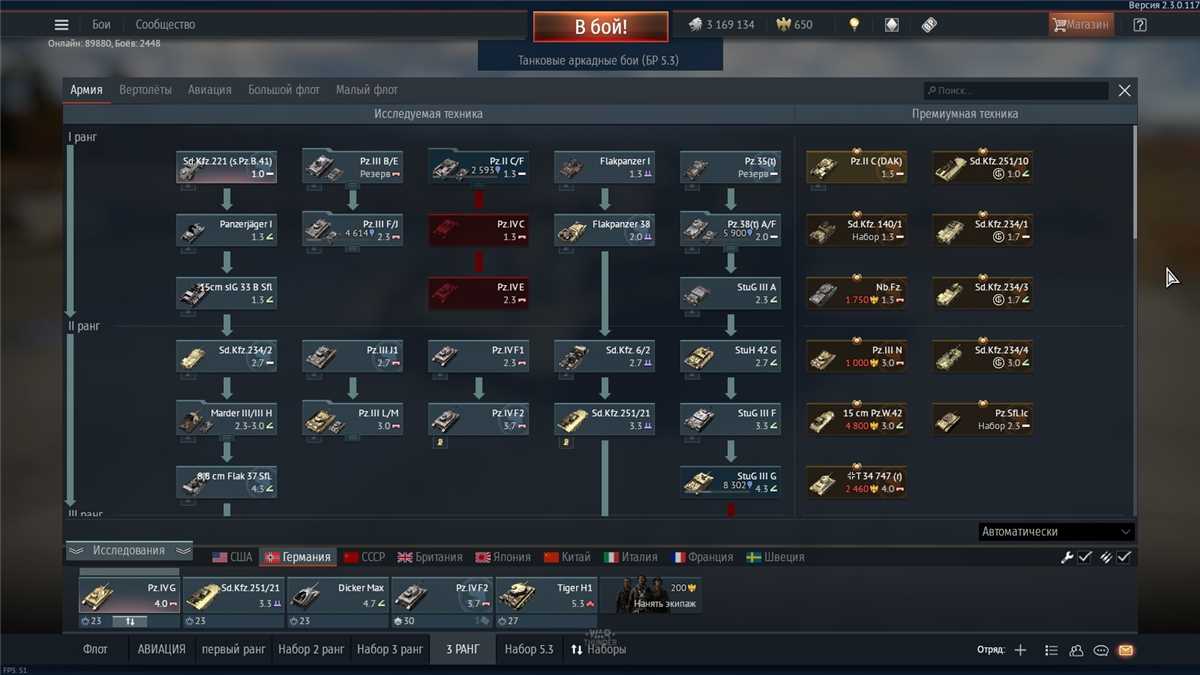The height and width of the screenshot is (675, 1200).
Task: Open the BP battle pass icon
Action: 929,25
